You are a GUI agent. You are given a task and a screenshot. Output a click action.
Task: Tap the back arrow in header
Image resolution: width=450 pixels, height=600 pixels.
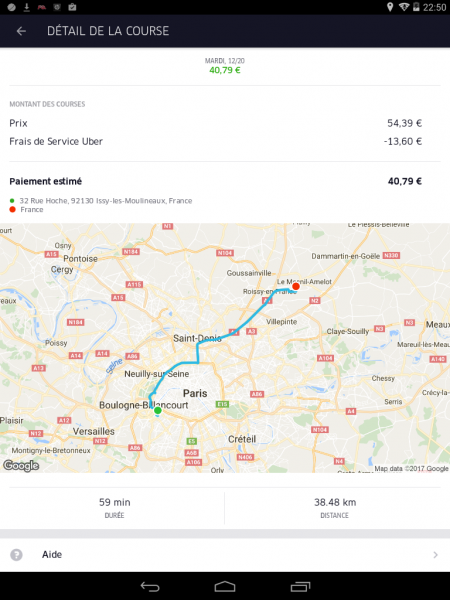(21, 31)
